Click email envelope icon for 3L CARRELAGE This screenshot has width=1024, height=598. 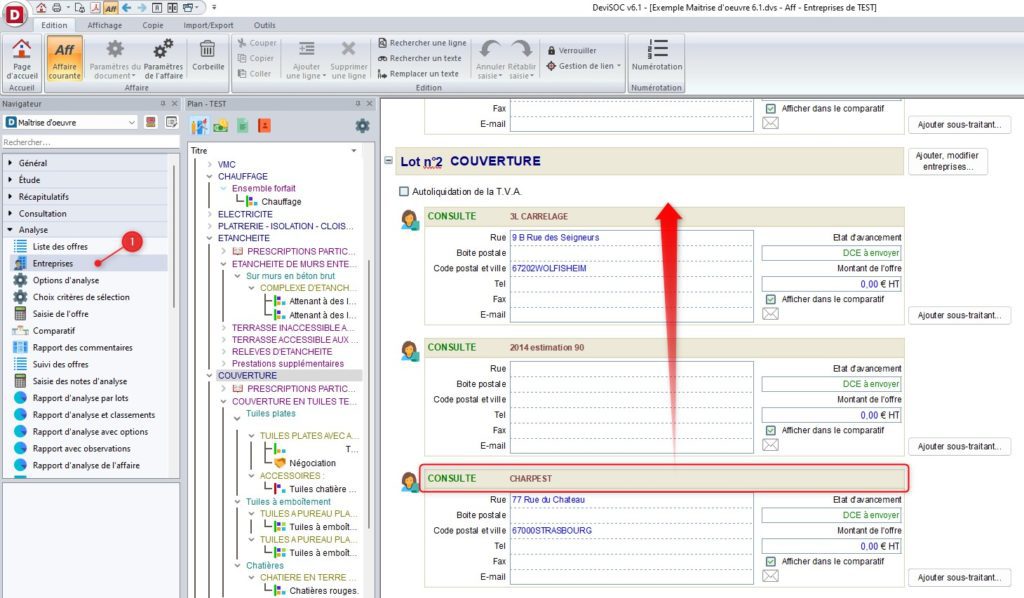[771, 314]
